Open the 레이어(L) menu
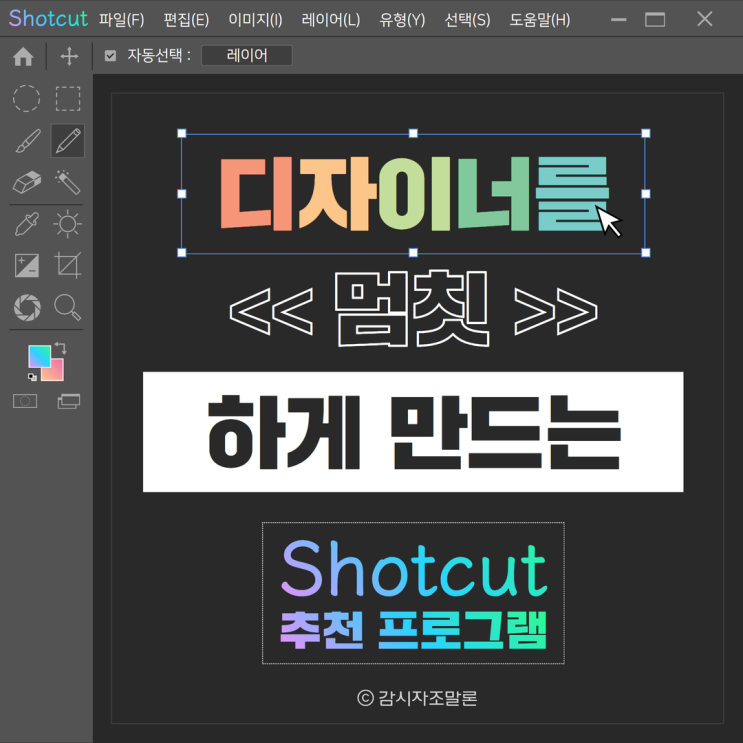 click(x=330, y=20)
